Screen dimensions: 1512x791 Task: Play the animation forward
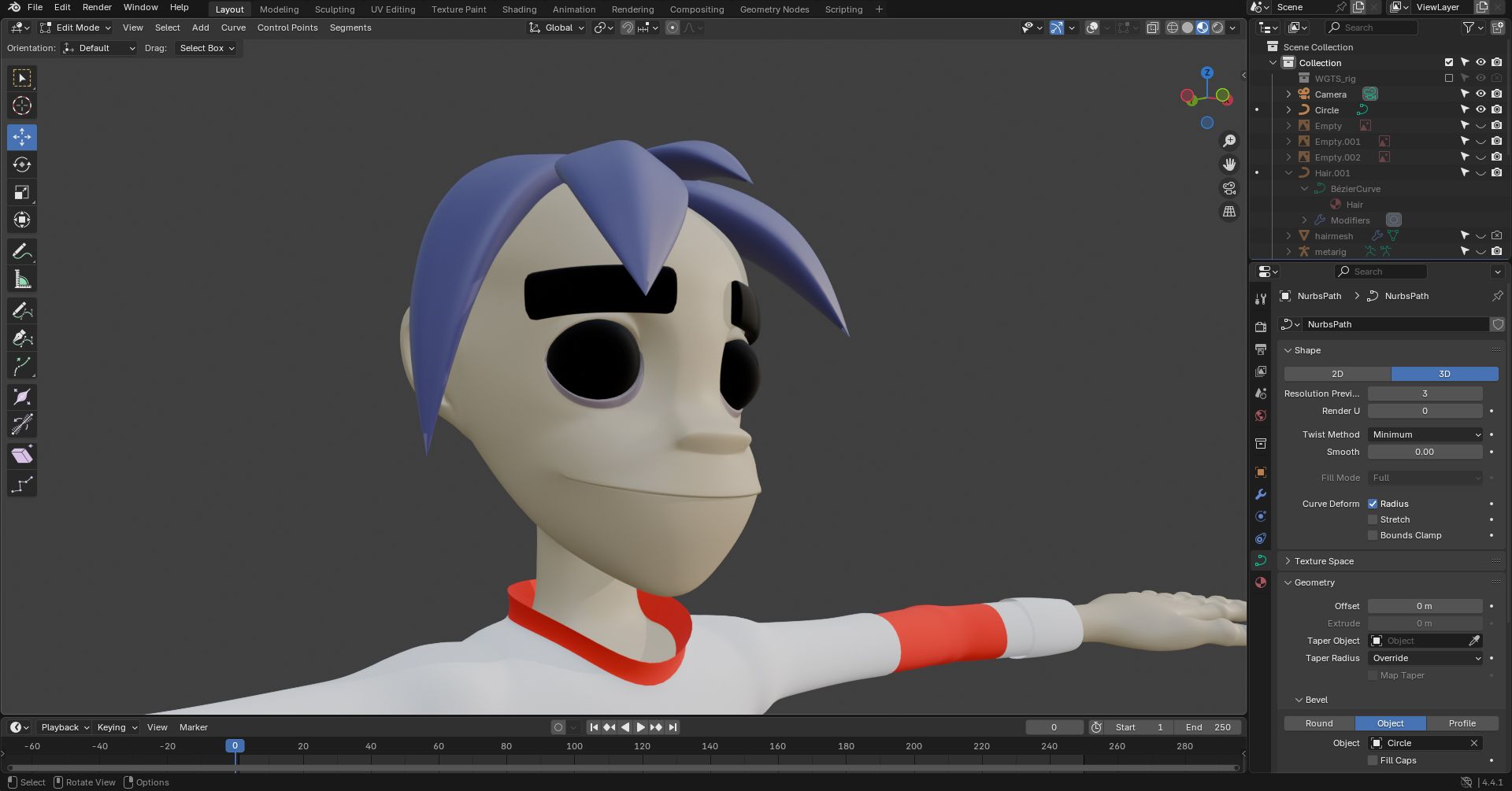pos(640,727)
